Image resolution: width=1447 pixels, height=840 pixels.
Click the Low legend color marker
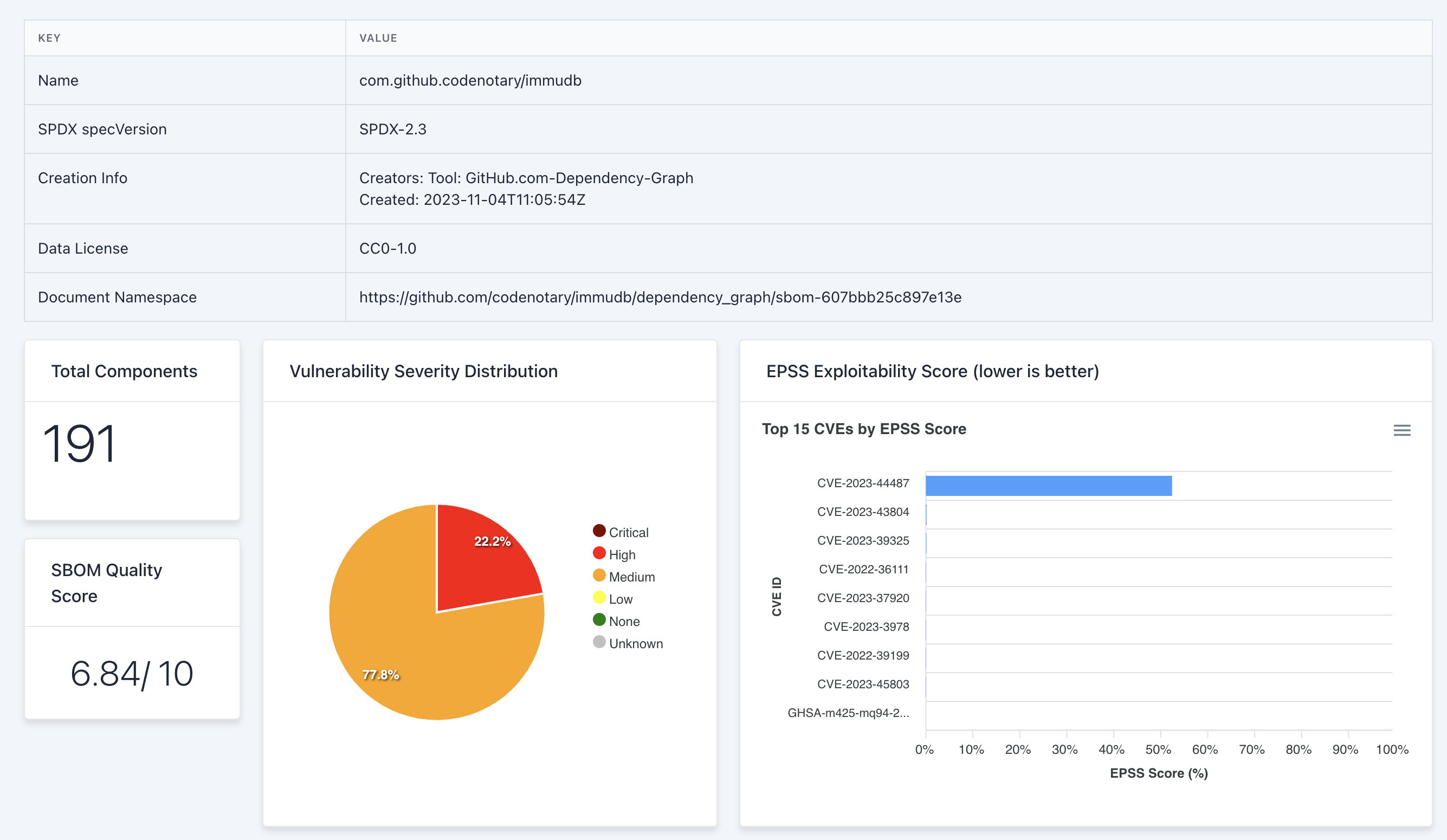(599, 599)
